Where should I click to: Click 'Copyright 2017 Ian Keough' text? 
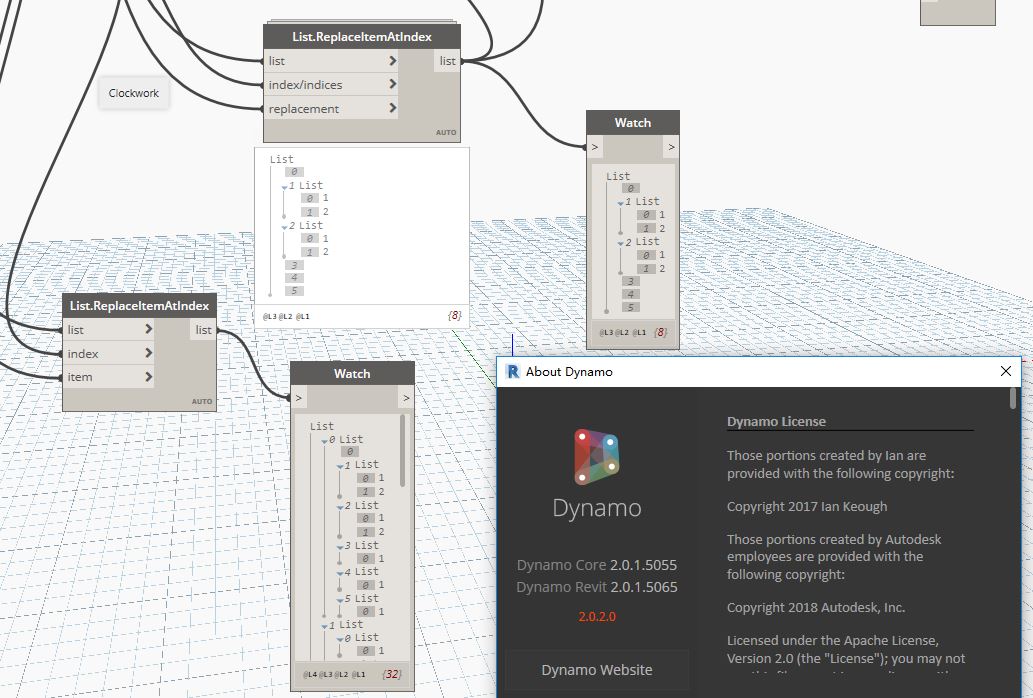(807, 506)
